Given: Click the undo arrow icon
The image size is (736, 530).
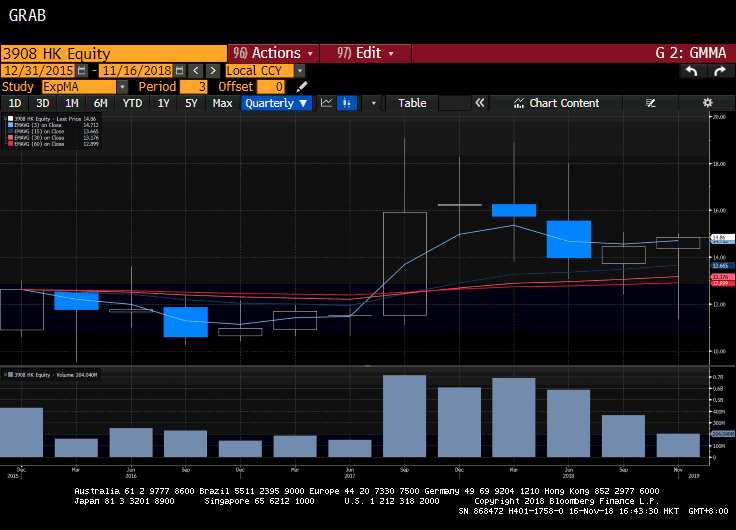Looking at the screenshot, I should pyautogui.click(x=691, y=71).
